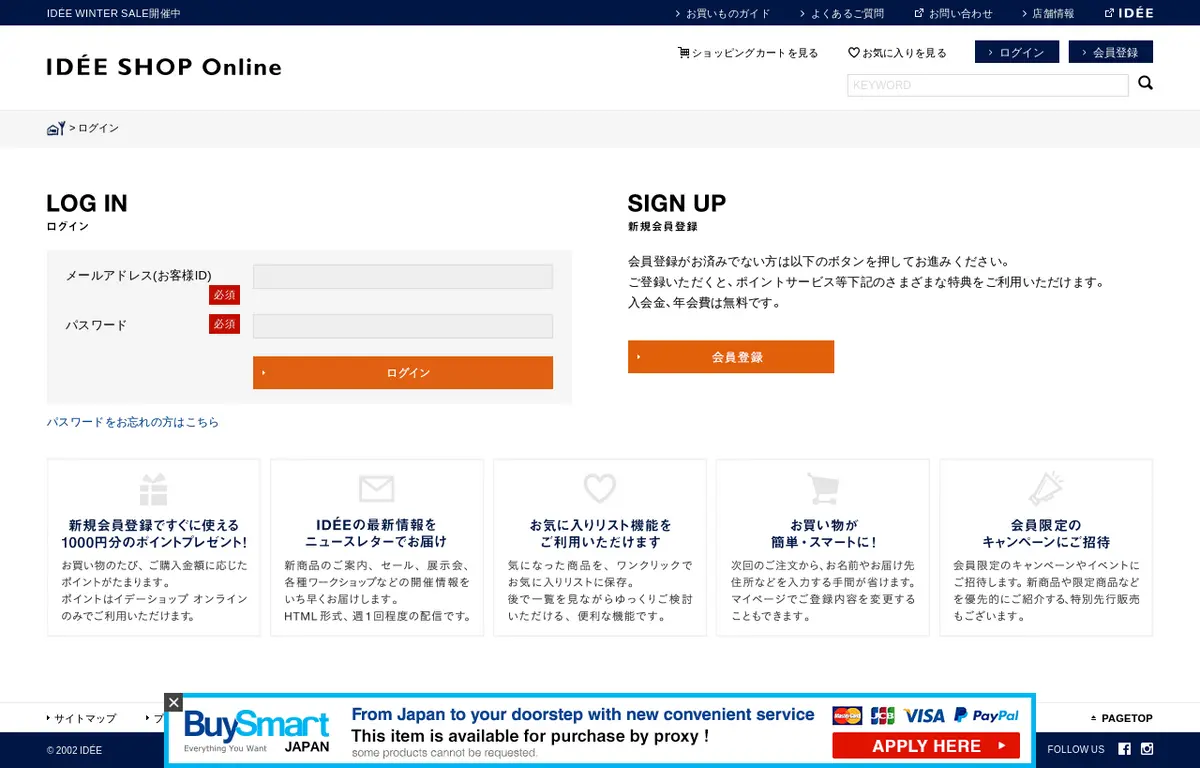Click the megaphone campaign icon

1046,488
